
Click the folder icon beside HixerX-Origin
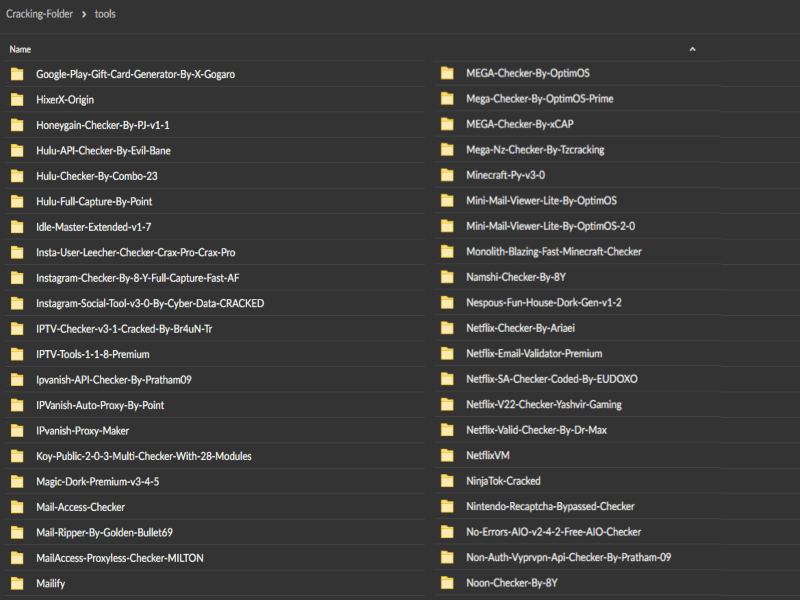(17, 100)
